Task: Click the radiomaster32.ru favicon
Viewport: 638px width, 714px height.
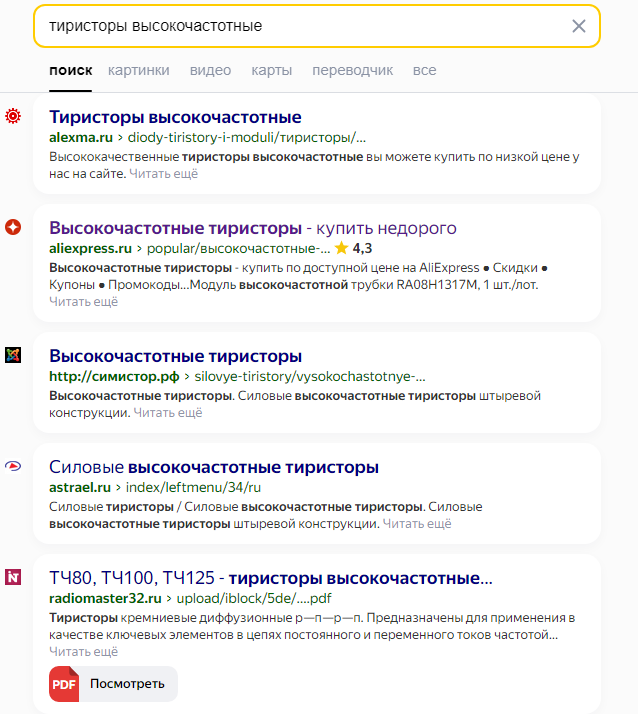Action: point(13,577)
